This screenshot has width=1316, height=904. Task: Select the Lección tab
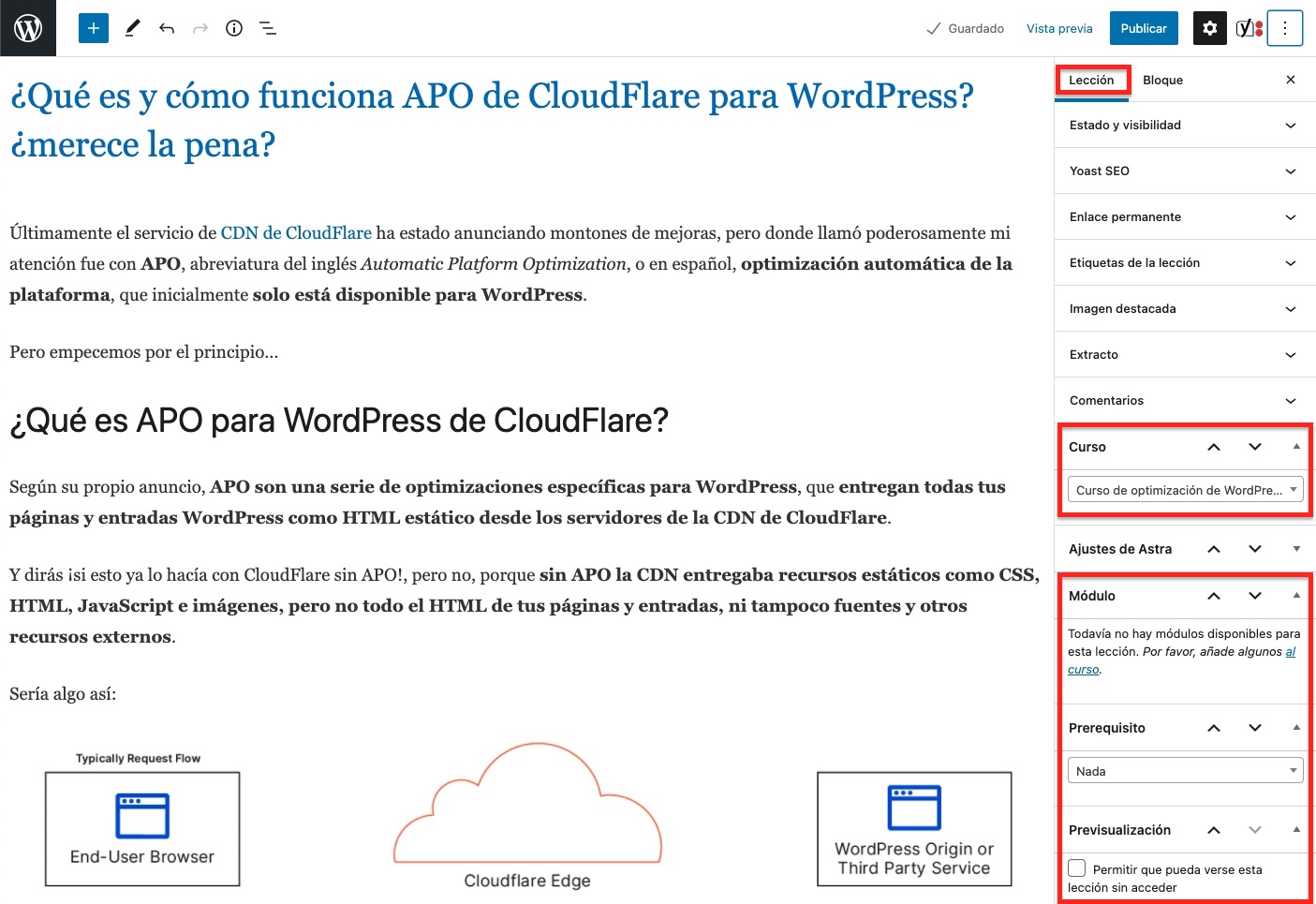click(1092, 80)
